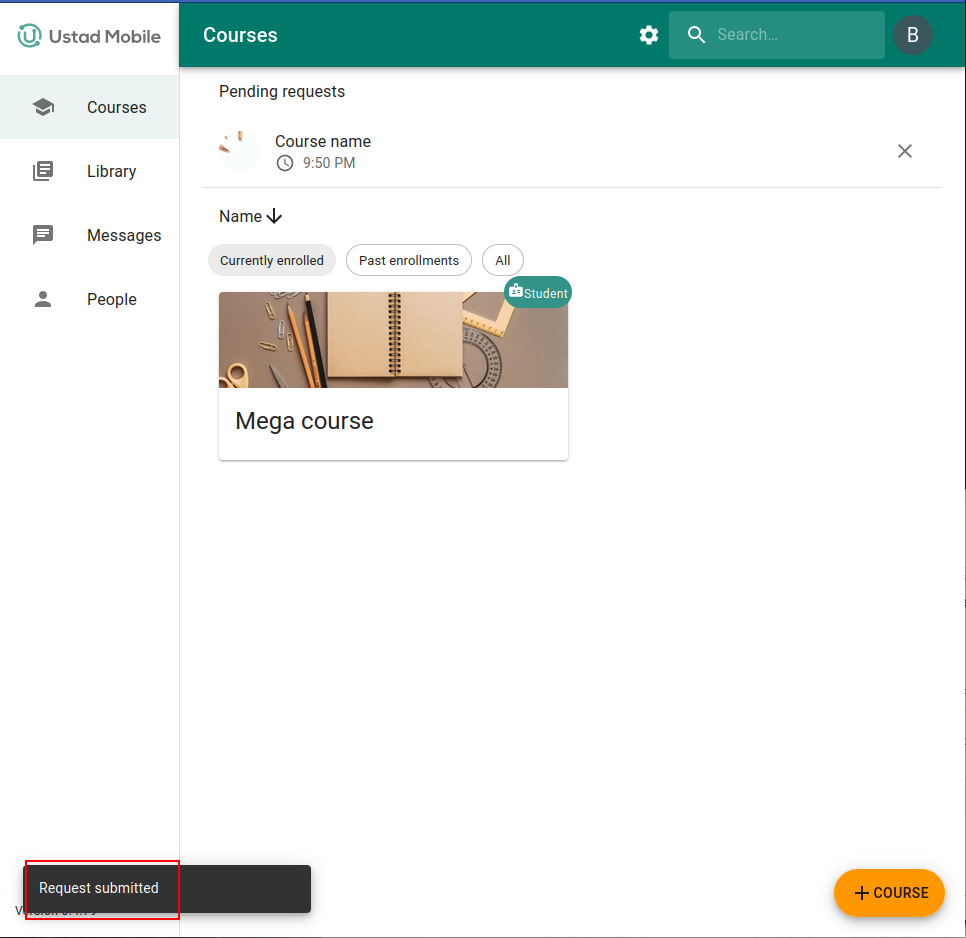This screenshot has height=938, width=966.
Task: Select the Past enrollments filter chip
Action: [x=409, y=260]
